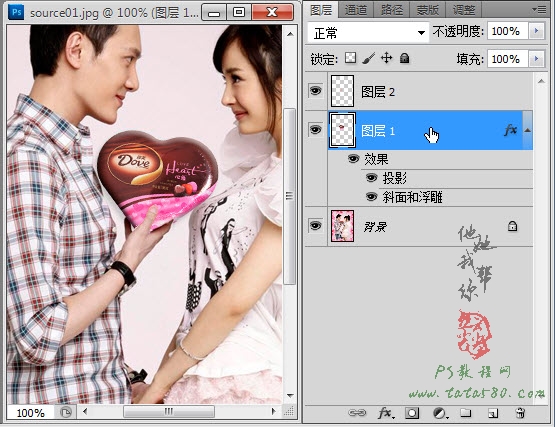The height and width of the screenshot is (427, 555).
Task: Maximize the source01.jpg document window
Action: pyautogui.click(x=239, y=13)
